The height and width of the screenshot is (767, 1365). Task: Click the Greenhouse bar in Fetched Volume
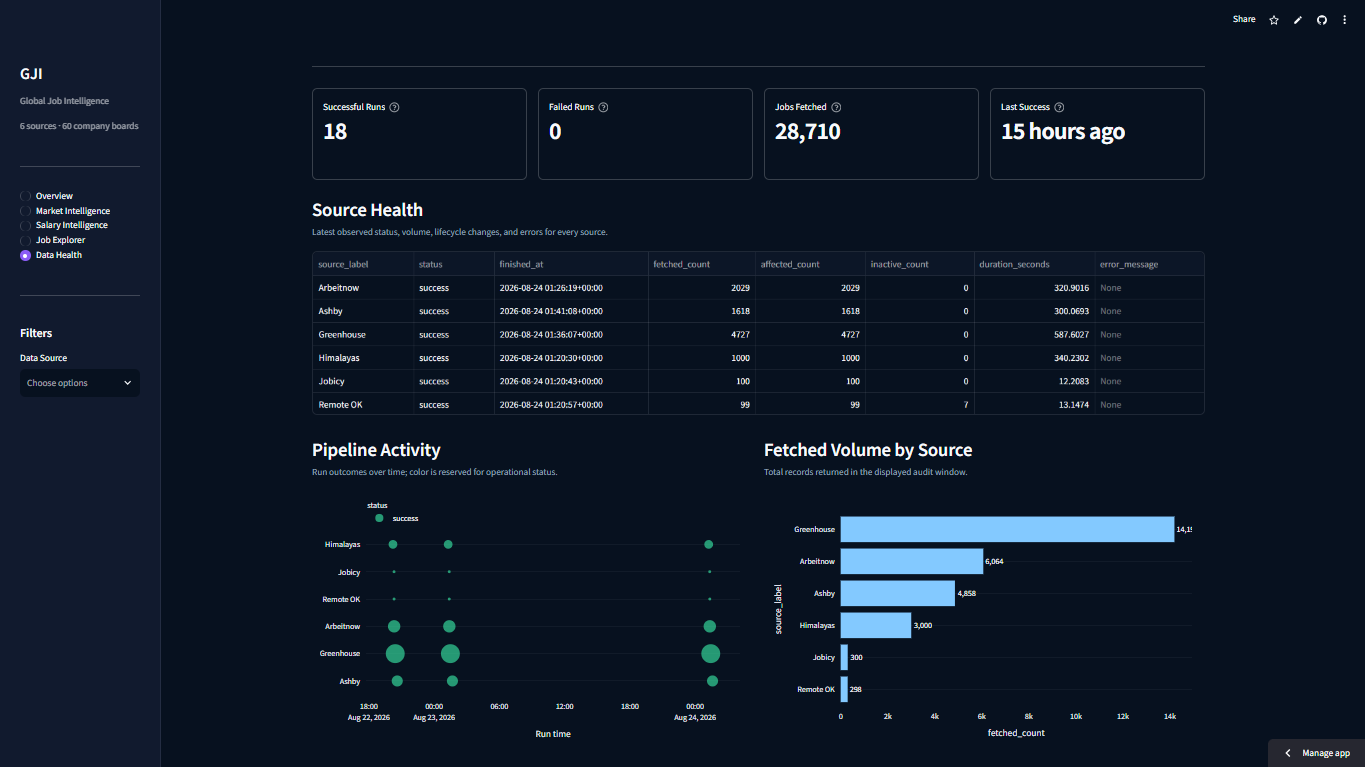tap(1007, 529)
